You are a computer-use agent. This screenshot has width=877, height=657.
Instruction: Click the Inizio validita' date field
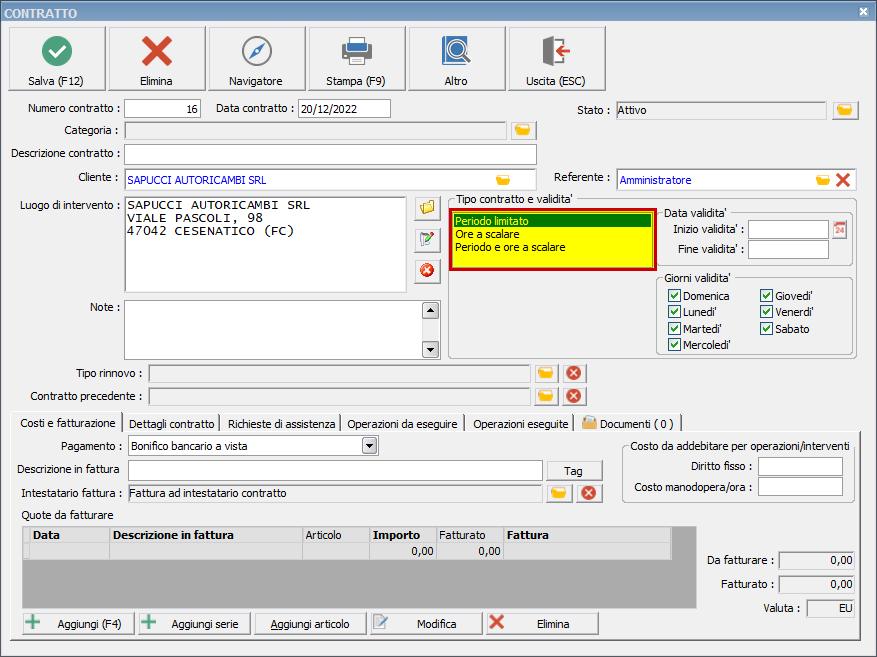coord(788,229)
